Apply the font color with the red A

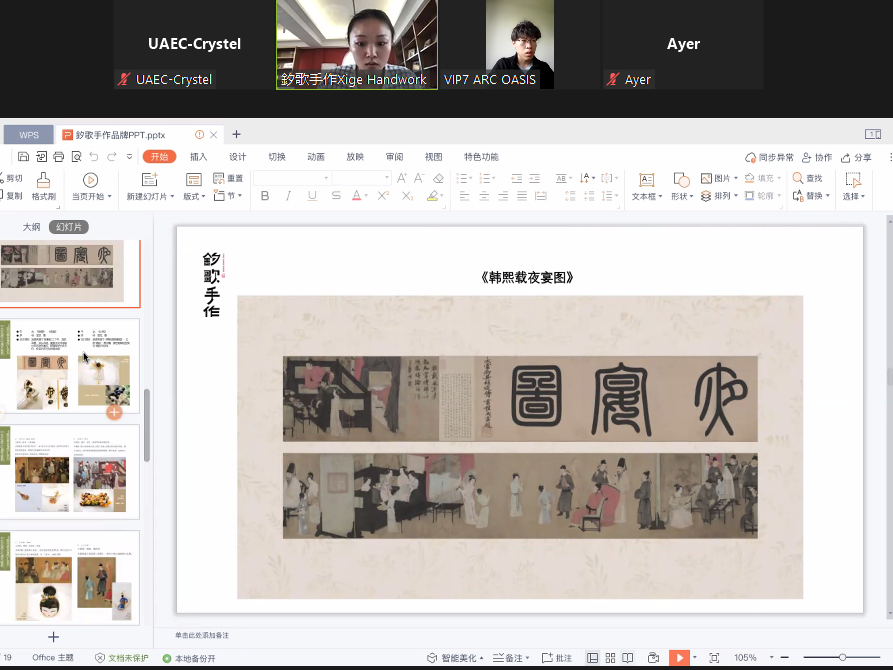click(x=357, y=196)
